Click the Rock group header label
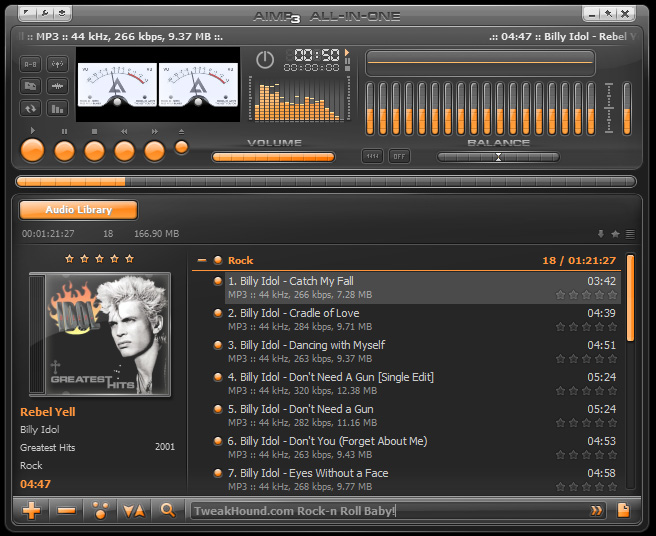The width and height of the screenshot is (656, 536). 241,260
